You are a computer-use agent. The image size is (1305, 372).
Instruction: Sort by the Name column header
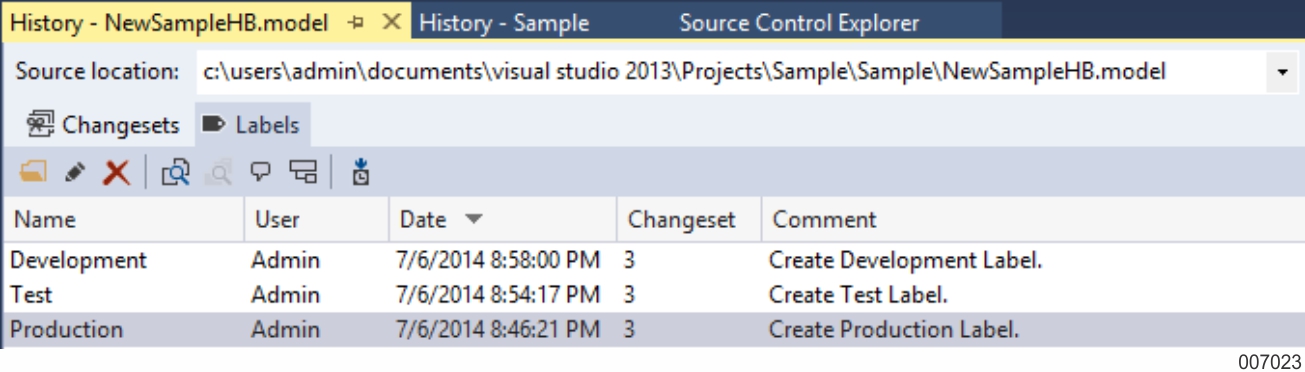coord(123,219)
